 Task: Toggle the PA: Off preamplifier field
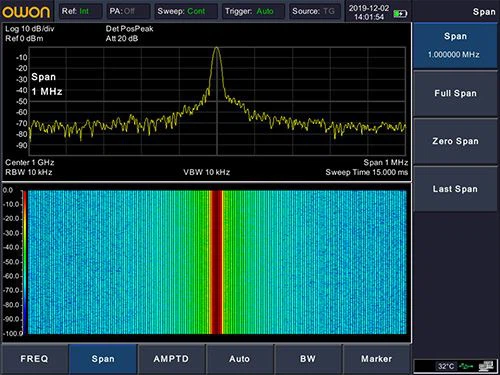coord(128,11)
